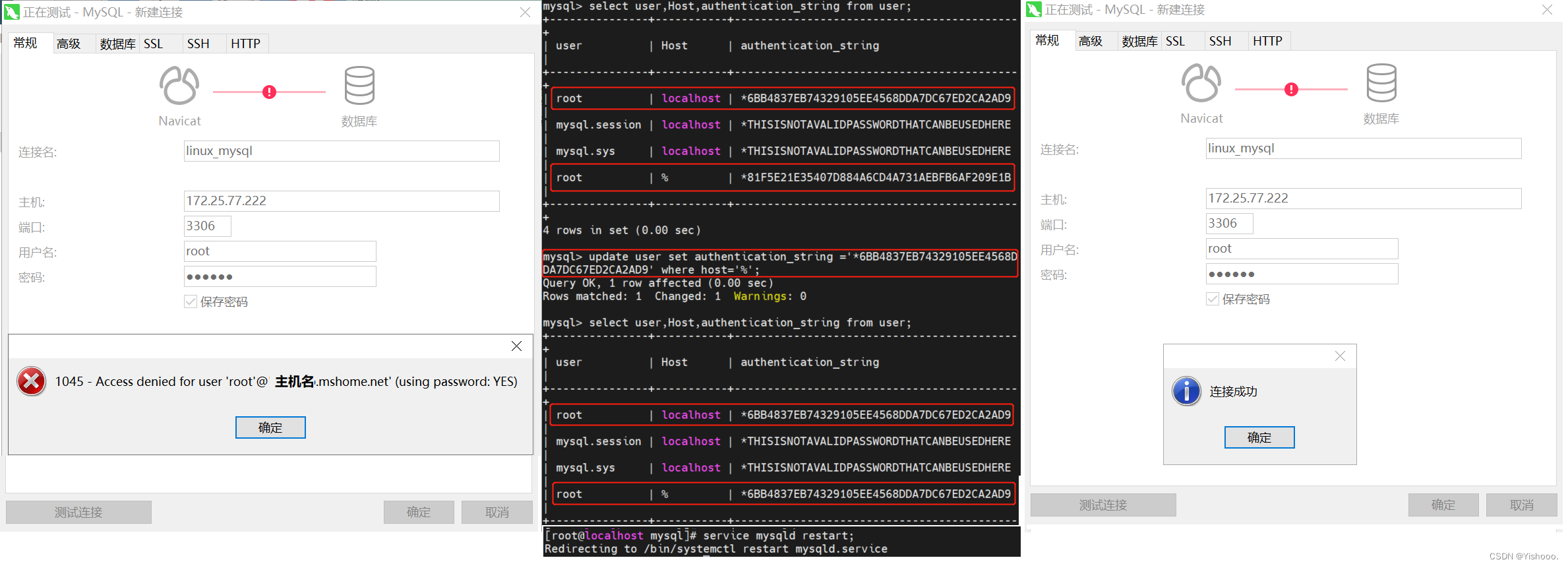The height and width of the screenshot is (566, 1568).
Task: Click bottom 确定 button in left window
Action: point(419,512)
